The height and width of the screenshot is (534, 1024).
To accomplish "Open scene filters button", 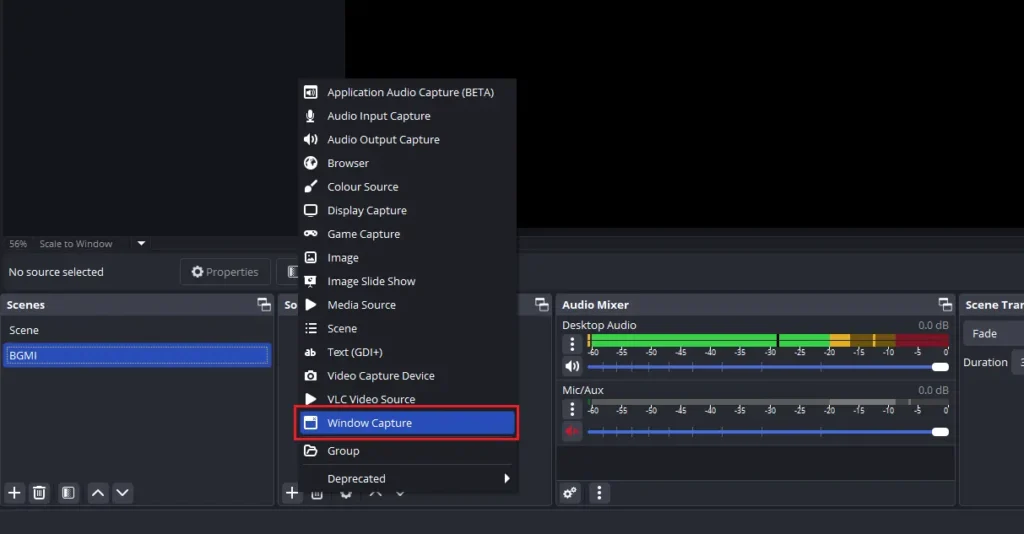I will click(x=68, y=493).
